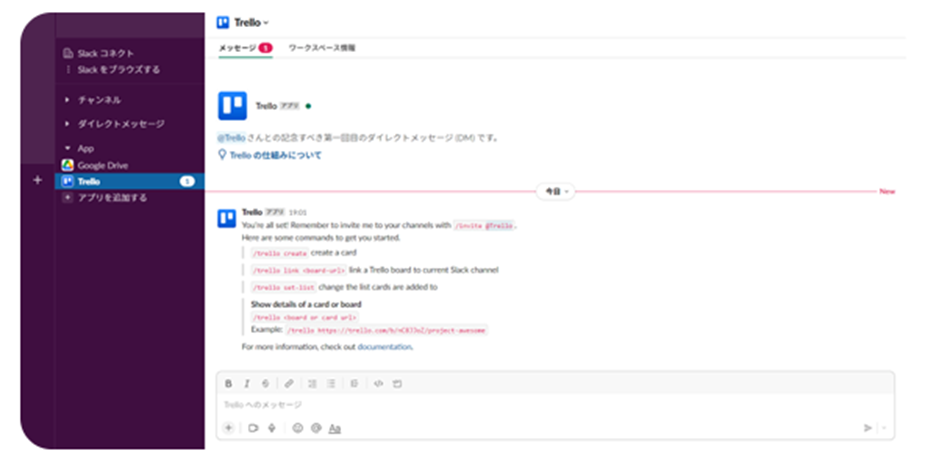The width and height of the screenshot is (950, 465).
Task: Record an audio clip with microphone icon
Action: 271,428
